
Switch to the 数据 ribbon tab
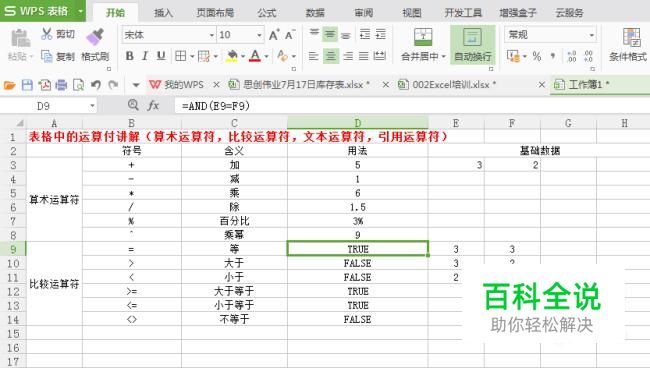315,13
